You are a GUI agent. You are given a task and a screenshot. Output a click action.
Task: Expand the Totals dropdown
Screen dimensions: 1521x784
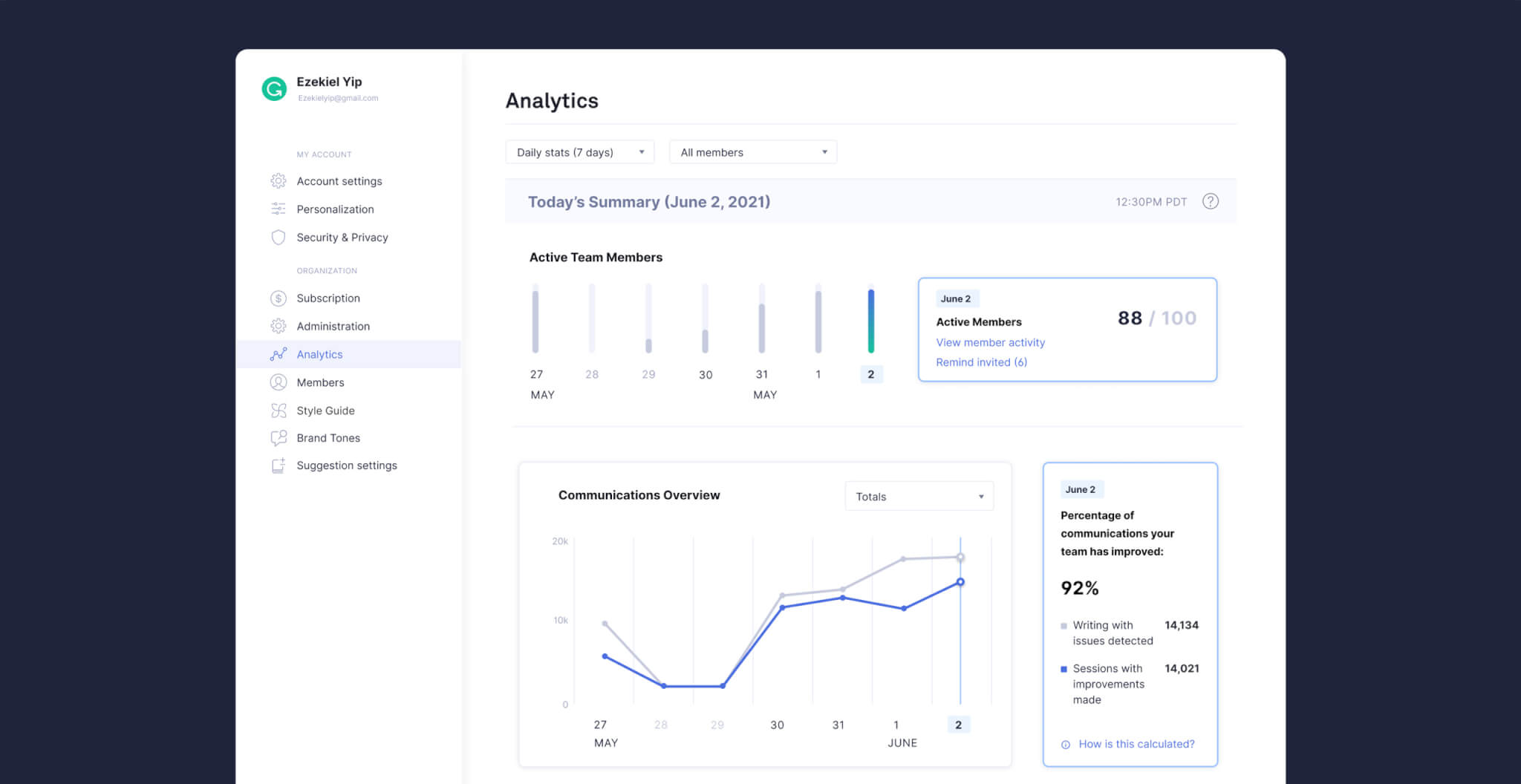pyautogui.click(x=919, y=497)
